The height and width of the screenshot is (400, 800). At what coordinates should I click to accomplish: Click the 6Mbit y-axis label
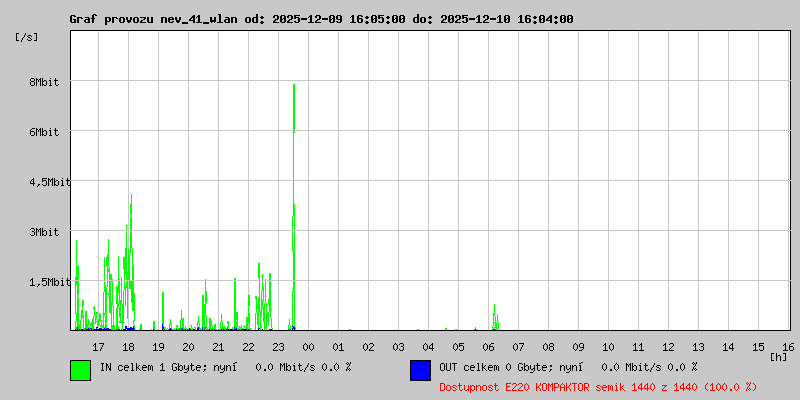click(x=44, y=132)
